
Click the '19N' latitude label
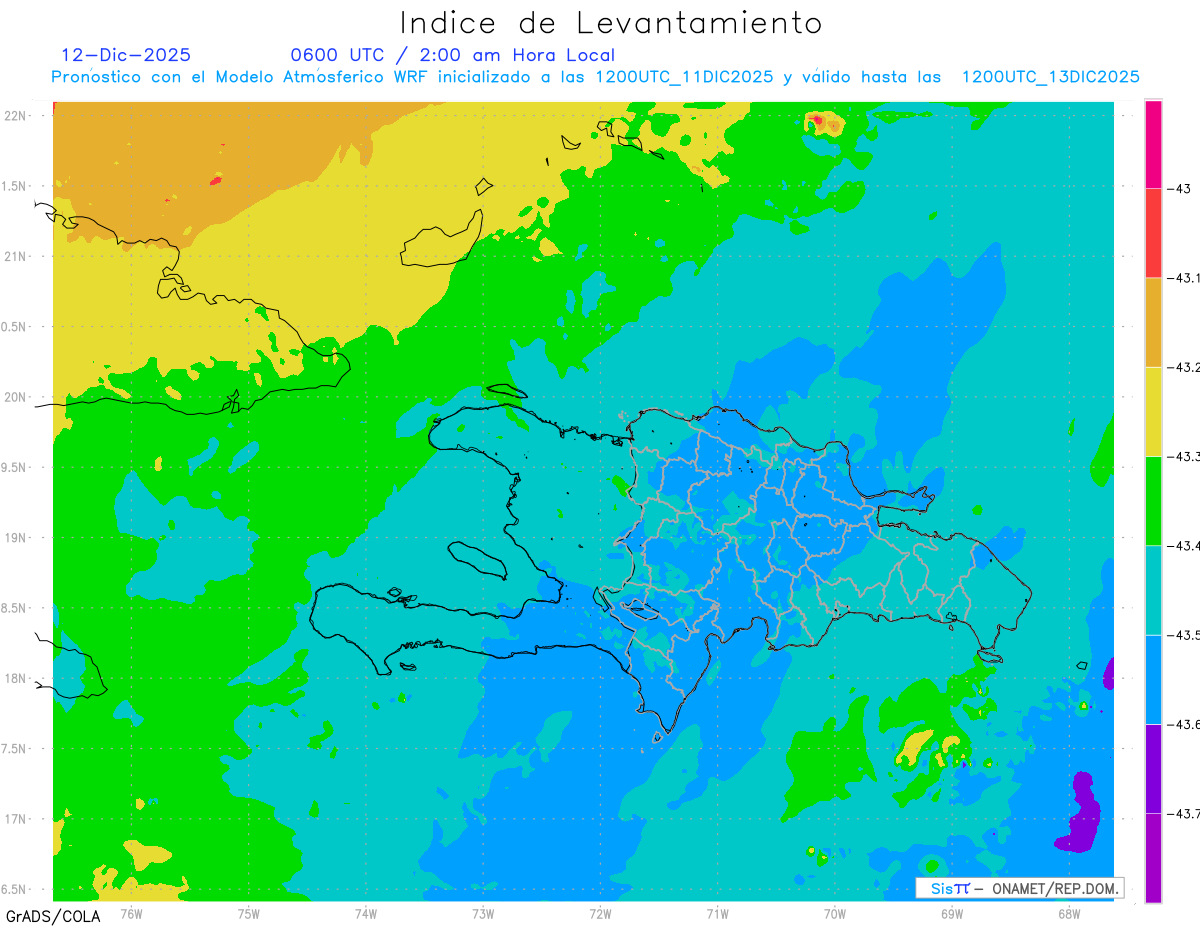tap(17, 538)
